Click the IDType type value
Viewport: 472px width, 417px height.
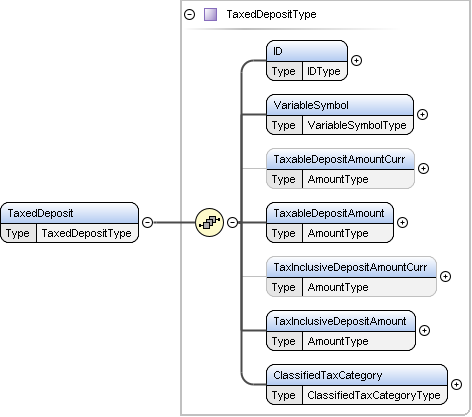(323, 71)
